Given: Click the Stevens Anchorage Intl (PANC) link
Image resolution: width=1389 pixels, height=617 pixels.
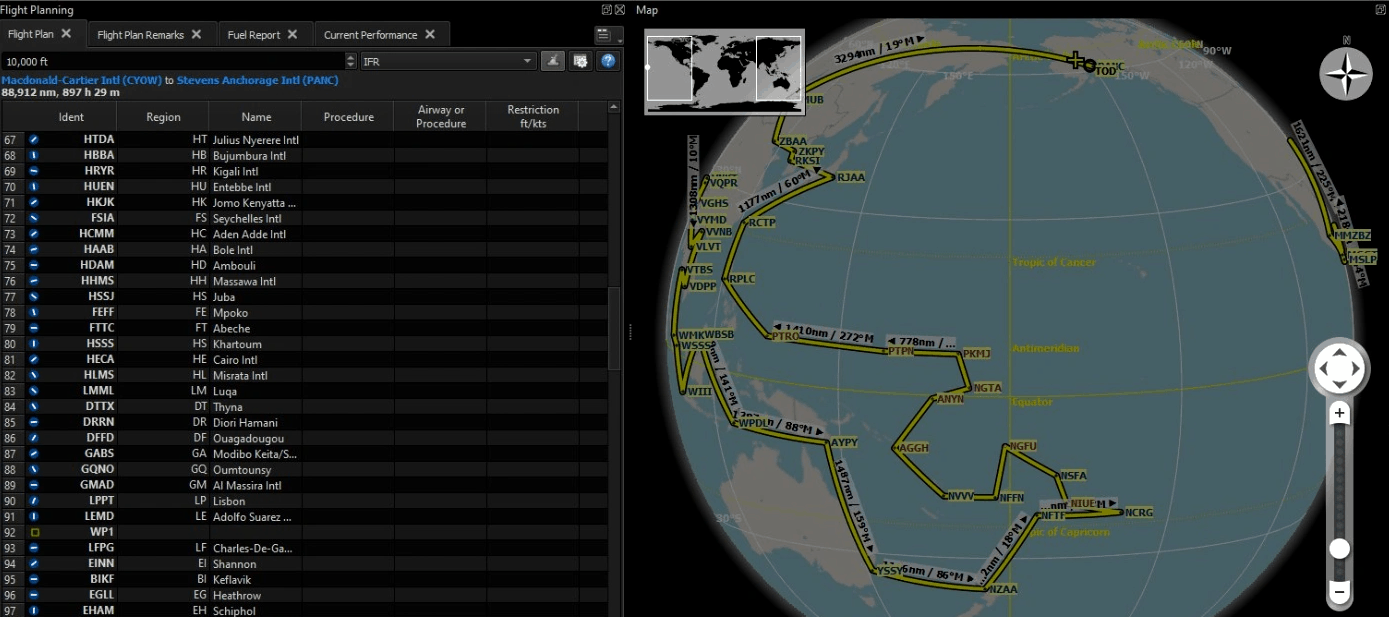Looking at the screenshot, I should pos(257,80).
